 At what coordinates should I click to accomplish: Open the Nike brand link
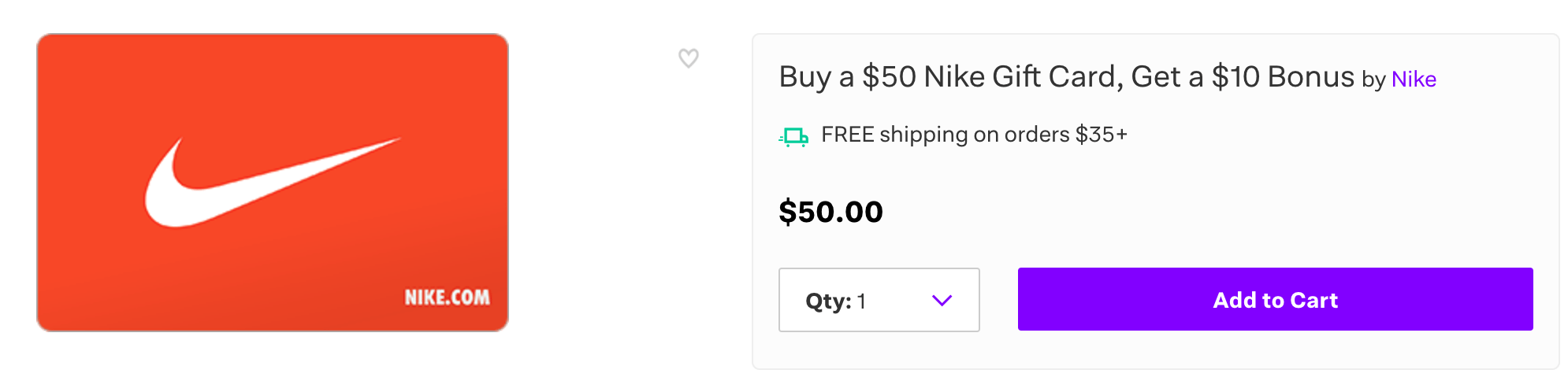click(1414, 80)
